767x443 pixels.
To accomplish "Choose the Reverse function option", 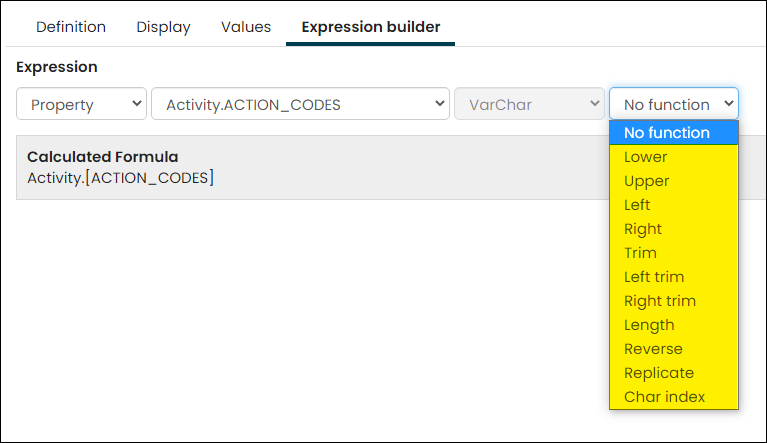I will pos(674,349).
